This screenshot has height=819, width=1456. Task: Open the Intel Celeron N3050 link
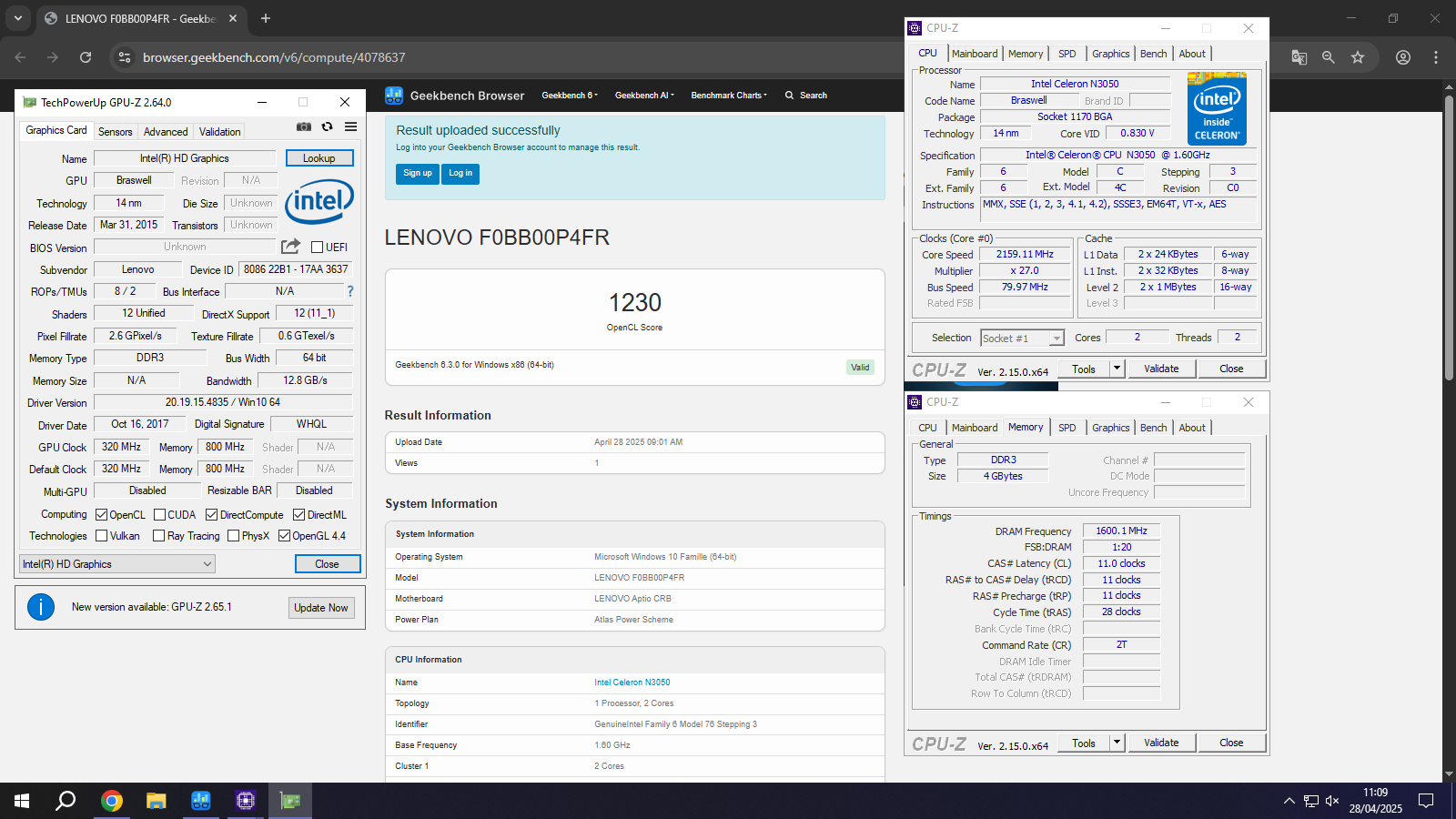pyautogui.click(x=632, y=682)
